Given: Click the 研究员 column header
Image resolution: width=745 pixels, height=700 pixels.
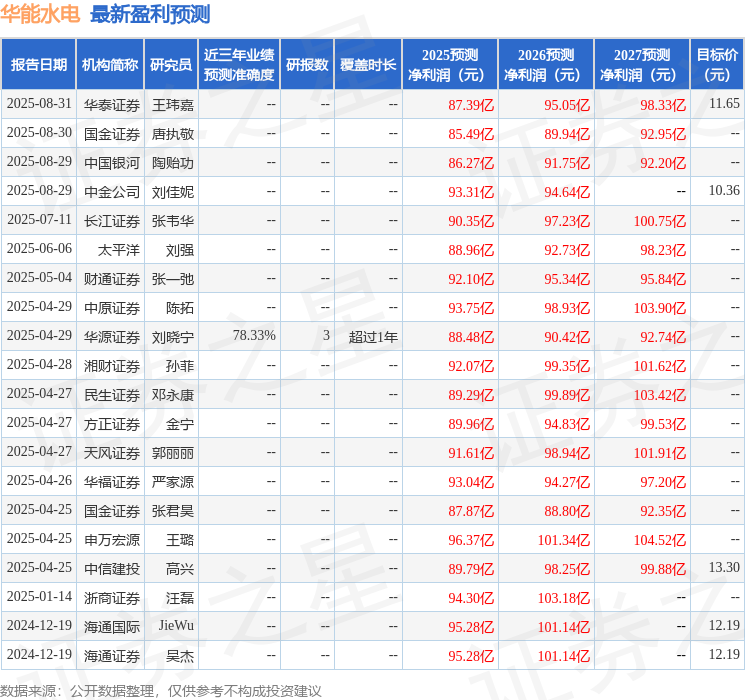Looking at the screenshot, I should 171,64.
